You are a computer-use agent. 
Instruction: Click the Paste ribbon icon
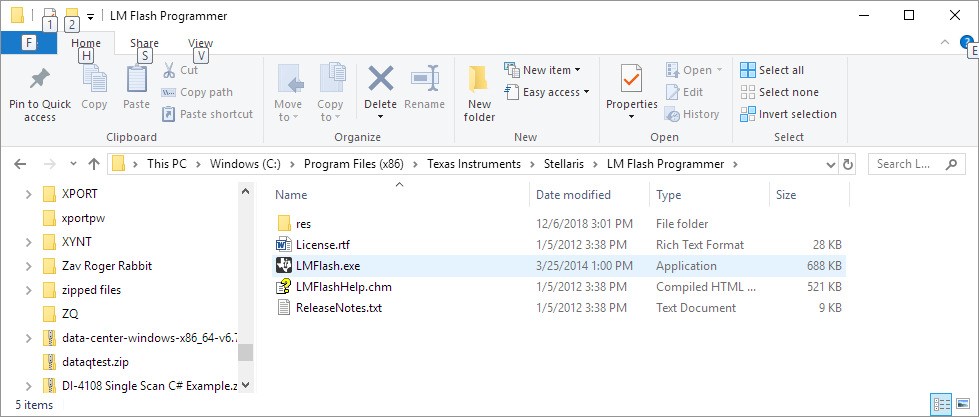pos(136,80)
